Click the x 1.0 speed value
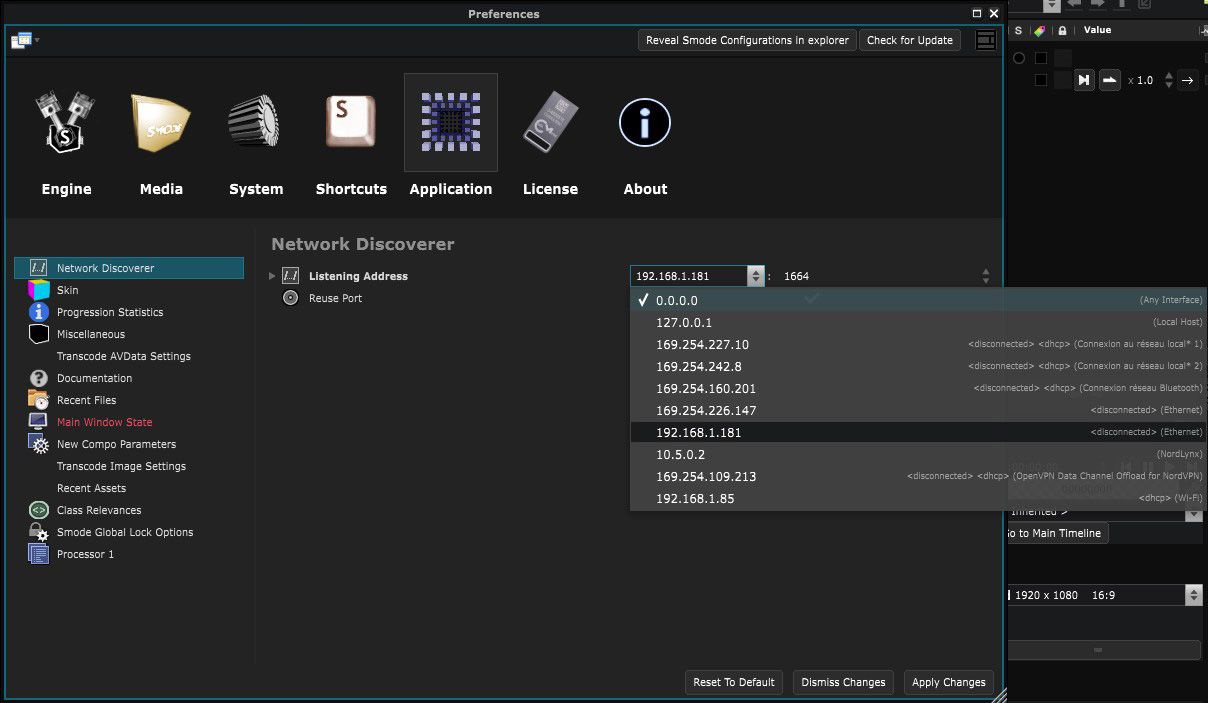Screen dimensions: 1208x703 [1141, 80]
